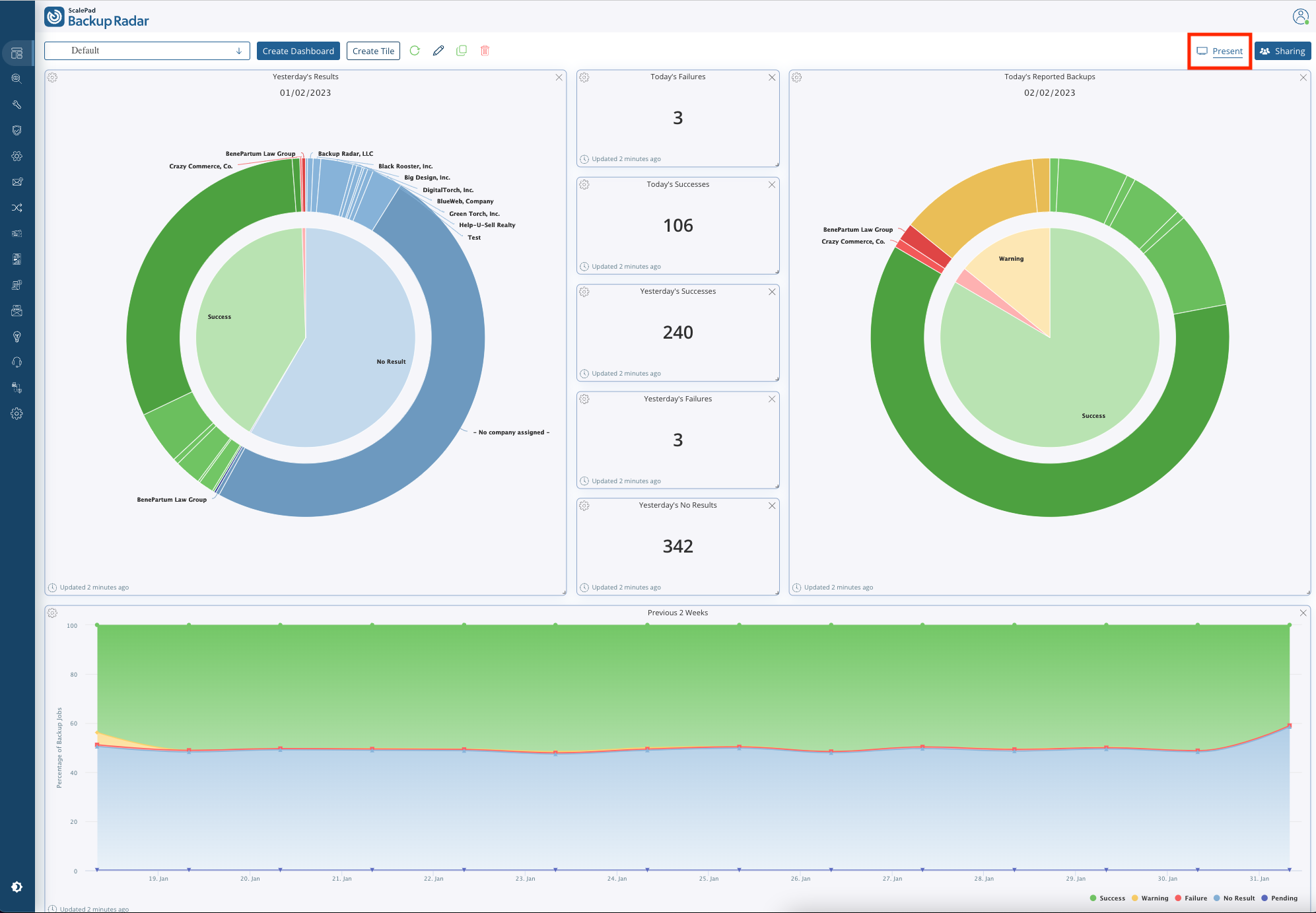The image size is (1316, 913).
Task: Close the Today's Reported Backups tile
Action: [x=1303, y=77]
